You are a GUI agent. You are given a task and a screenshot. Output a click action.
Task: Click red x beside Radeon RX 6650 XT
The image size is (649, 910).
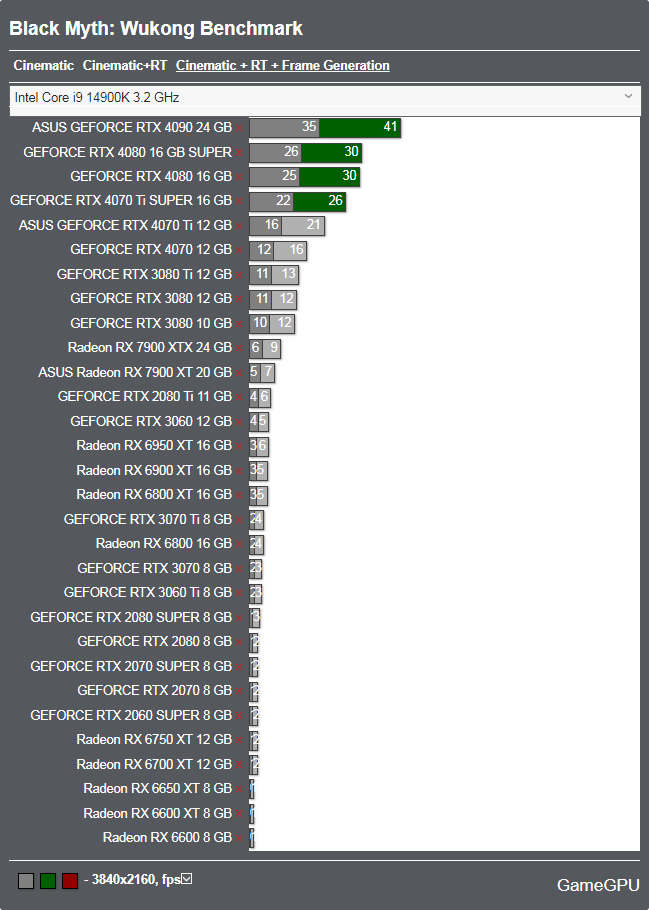point(239,790)
